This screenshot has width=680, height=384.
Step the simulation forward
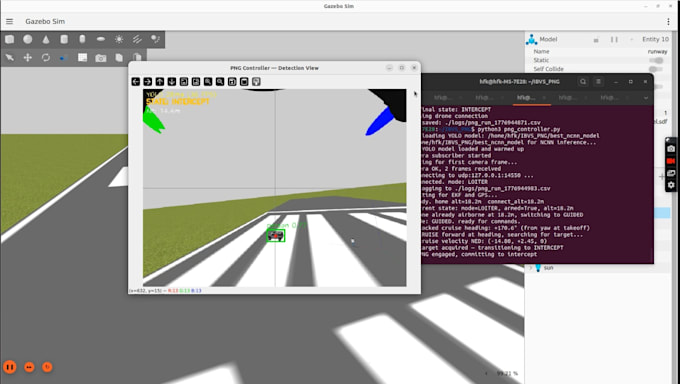[x=29, y=367]
